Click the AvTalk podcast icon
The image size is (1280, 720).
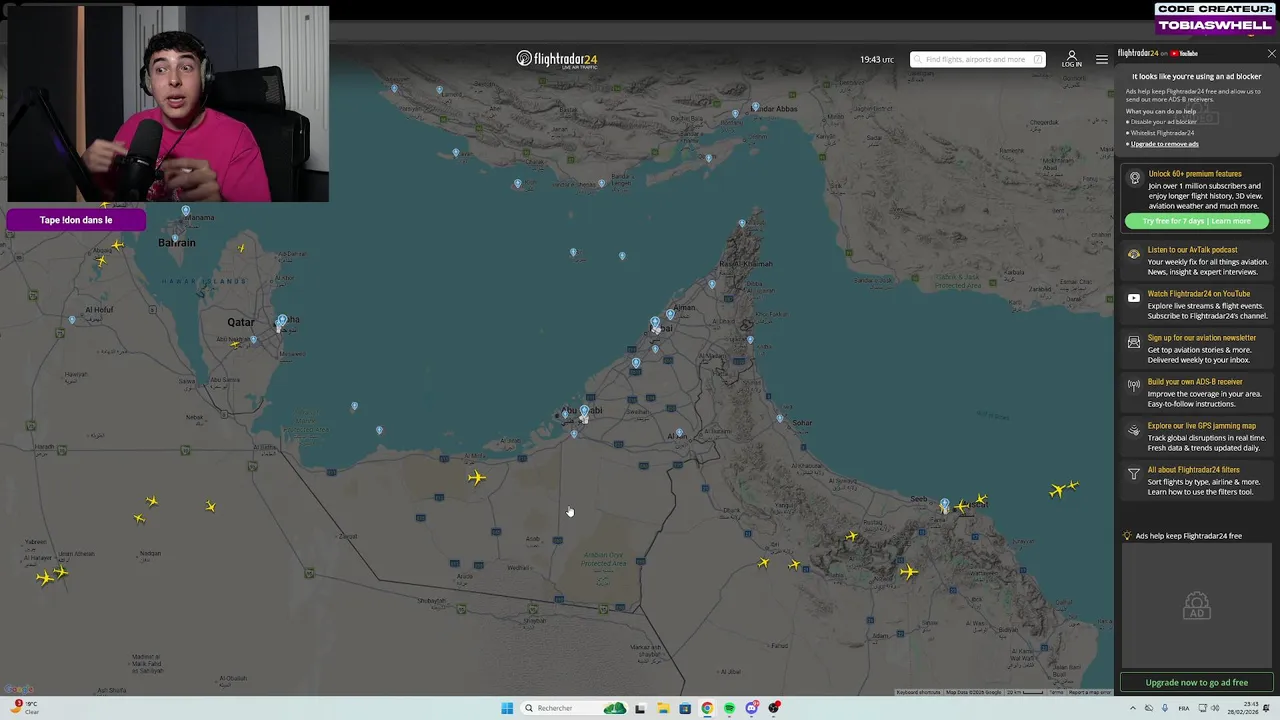(1134, 254)
